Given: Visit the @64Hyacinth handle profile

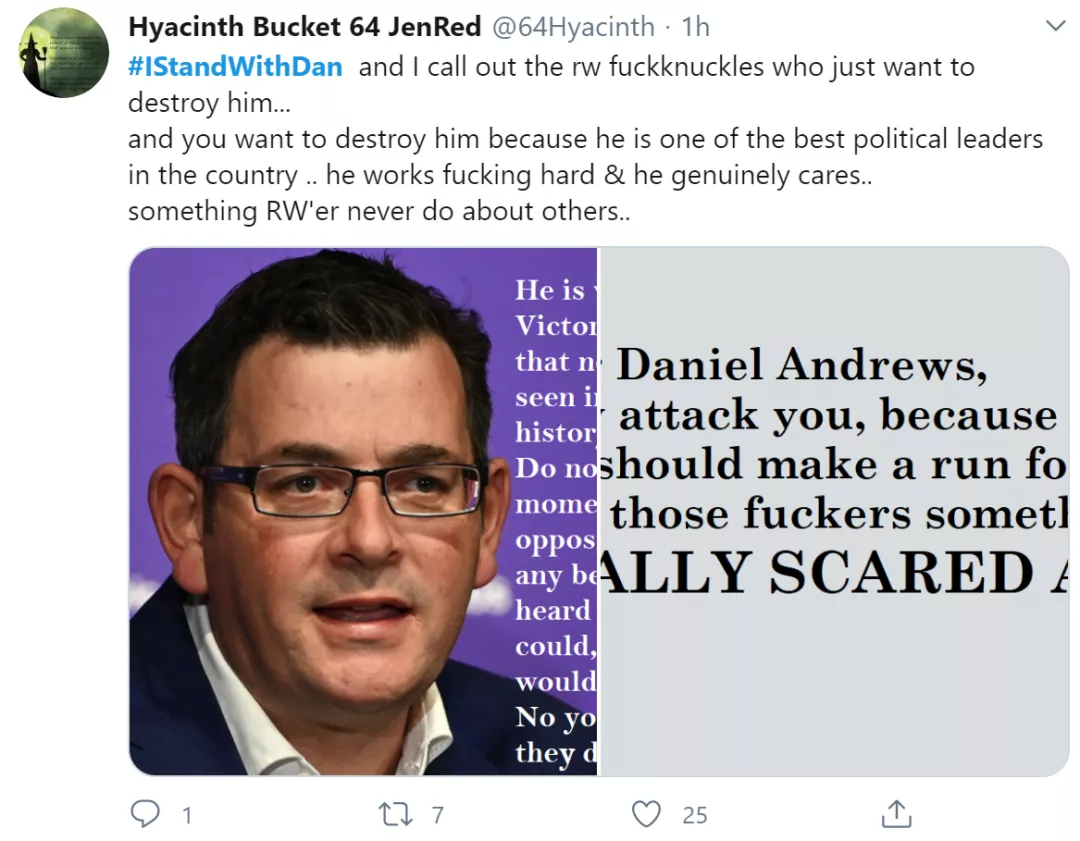Looking at the screenshot, I should pyautogui.click(x=572, y=27).
